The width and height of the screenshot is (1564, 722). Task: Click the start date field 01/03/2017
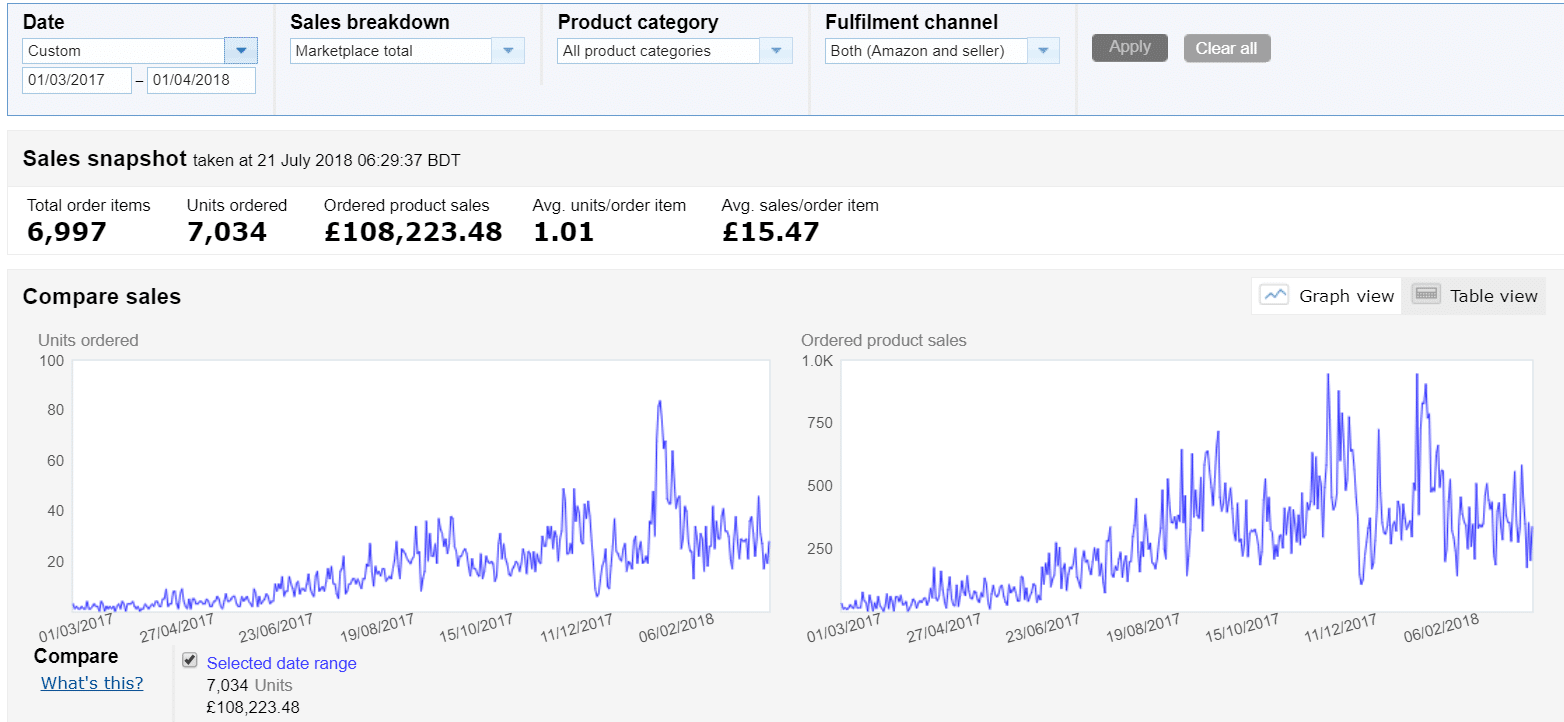click(x=77, y=81)
